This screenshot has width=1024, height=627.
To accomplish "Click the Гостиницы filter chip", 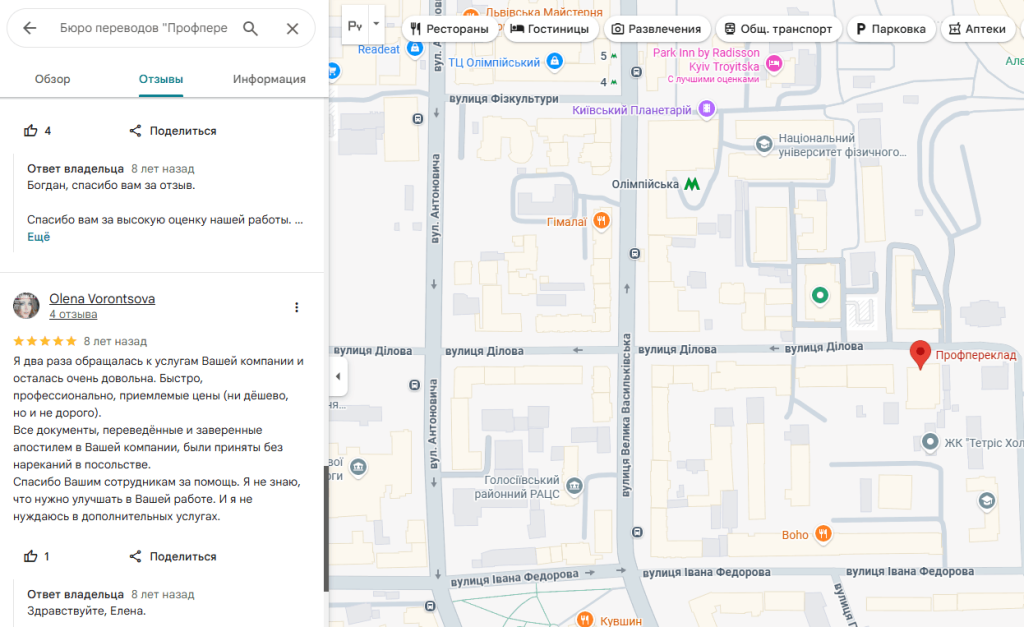I will point(550,29).
